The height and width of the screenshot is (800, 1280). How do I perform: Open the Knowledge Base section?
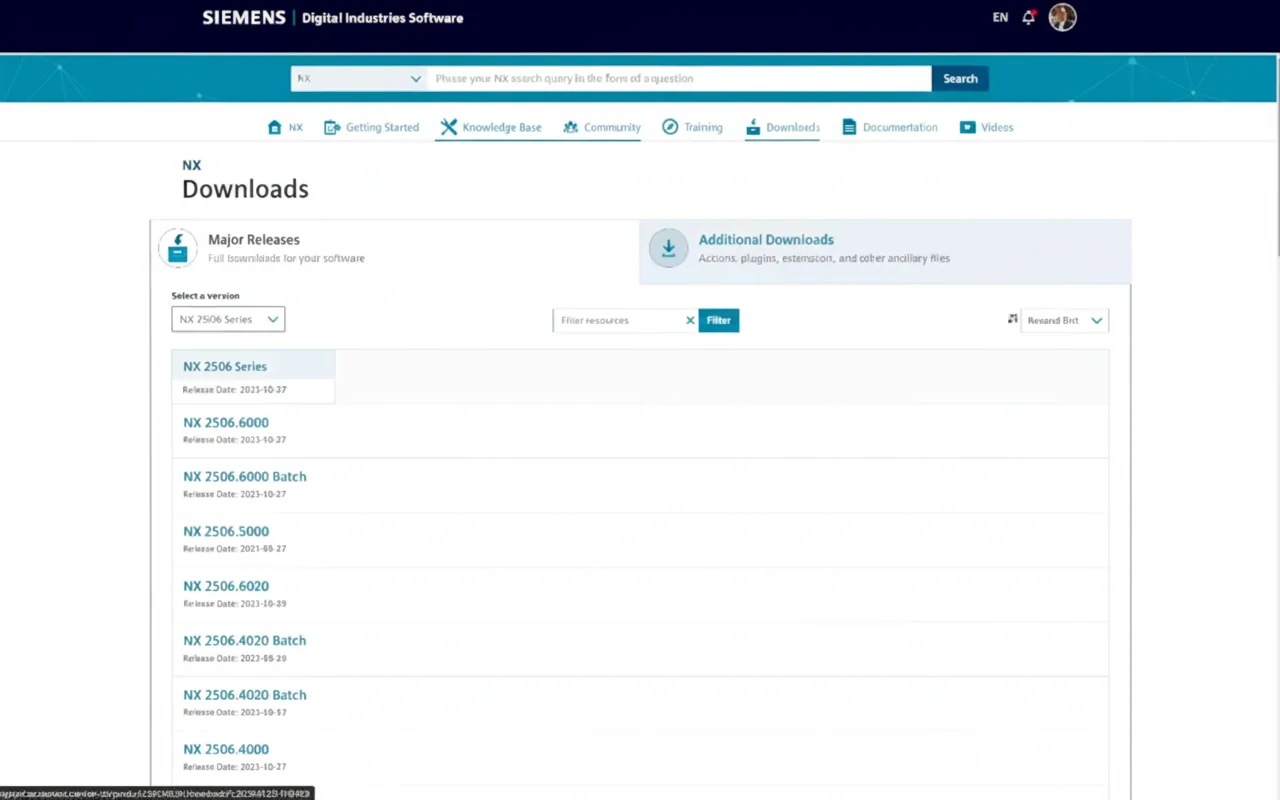(x=491, y=127)
